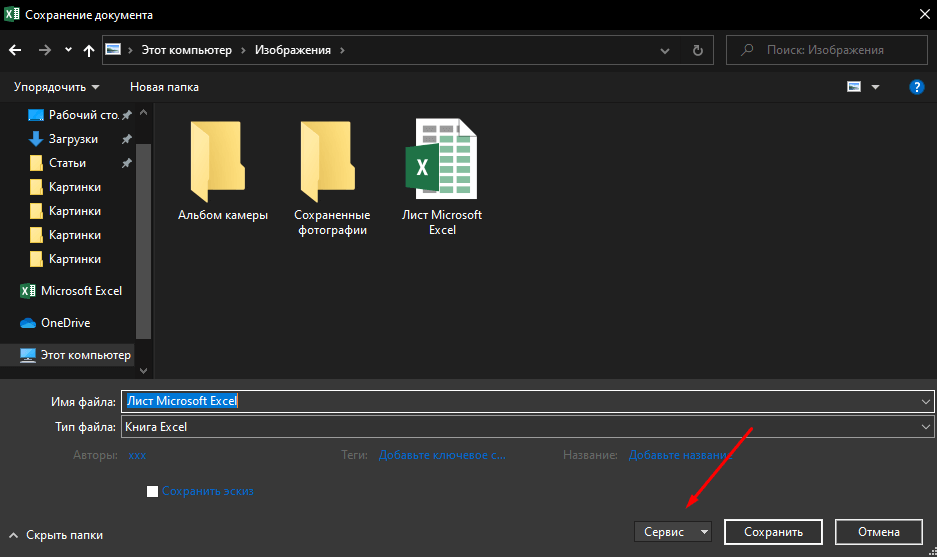Refresh the Изображения folder view
The width and height of the screenshot is (937, 557).
pyautogui.click(x=697, y=50)
